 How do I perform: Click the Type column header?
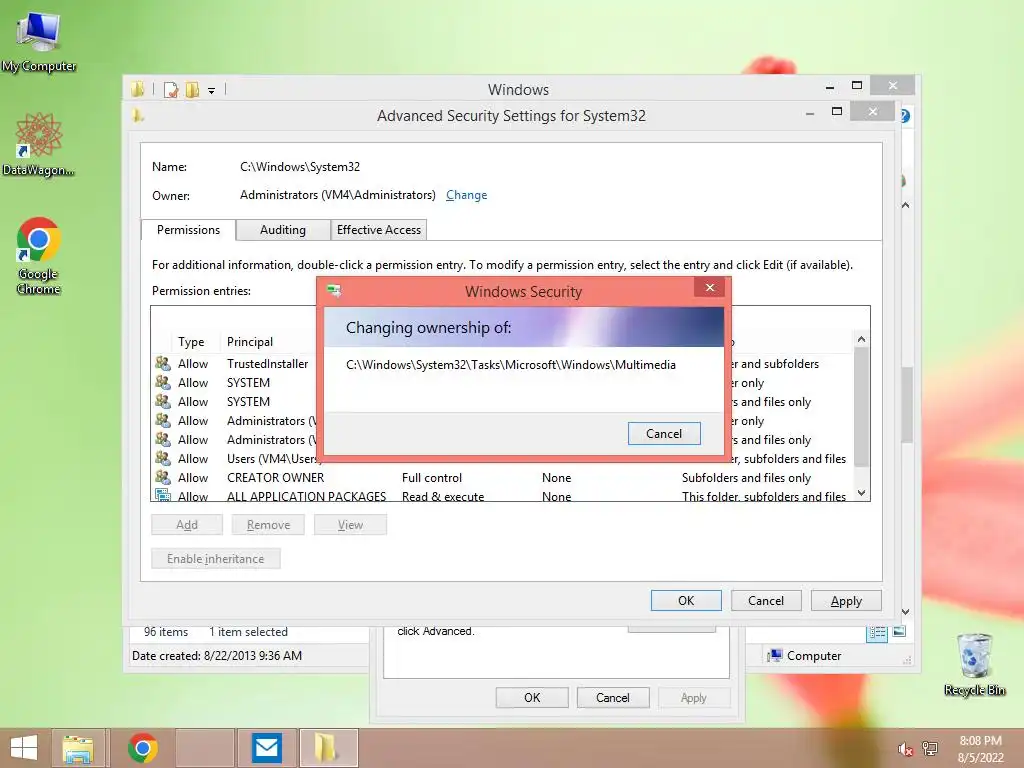(x=191, y=342)
